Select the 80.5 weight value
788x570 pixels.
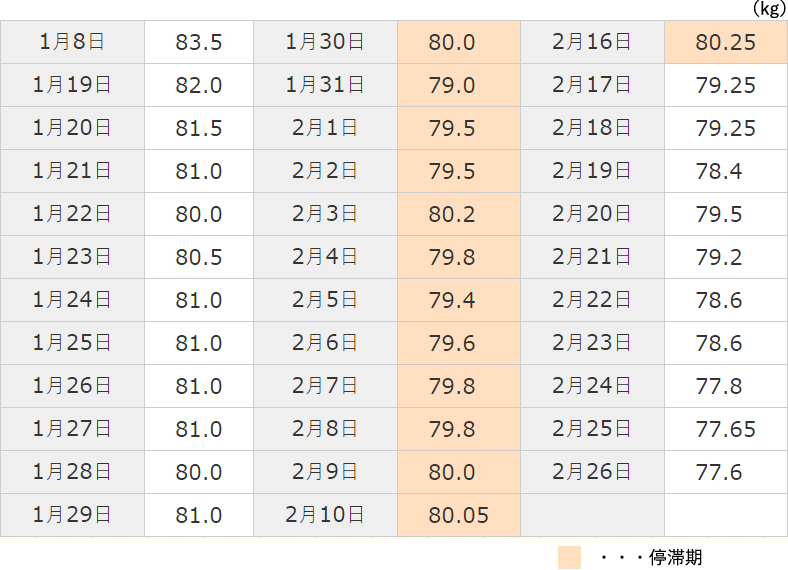pos(198,257)
